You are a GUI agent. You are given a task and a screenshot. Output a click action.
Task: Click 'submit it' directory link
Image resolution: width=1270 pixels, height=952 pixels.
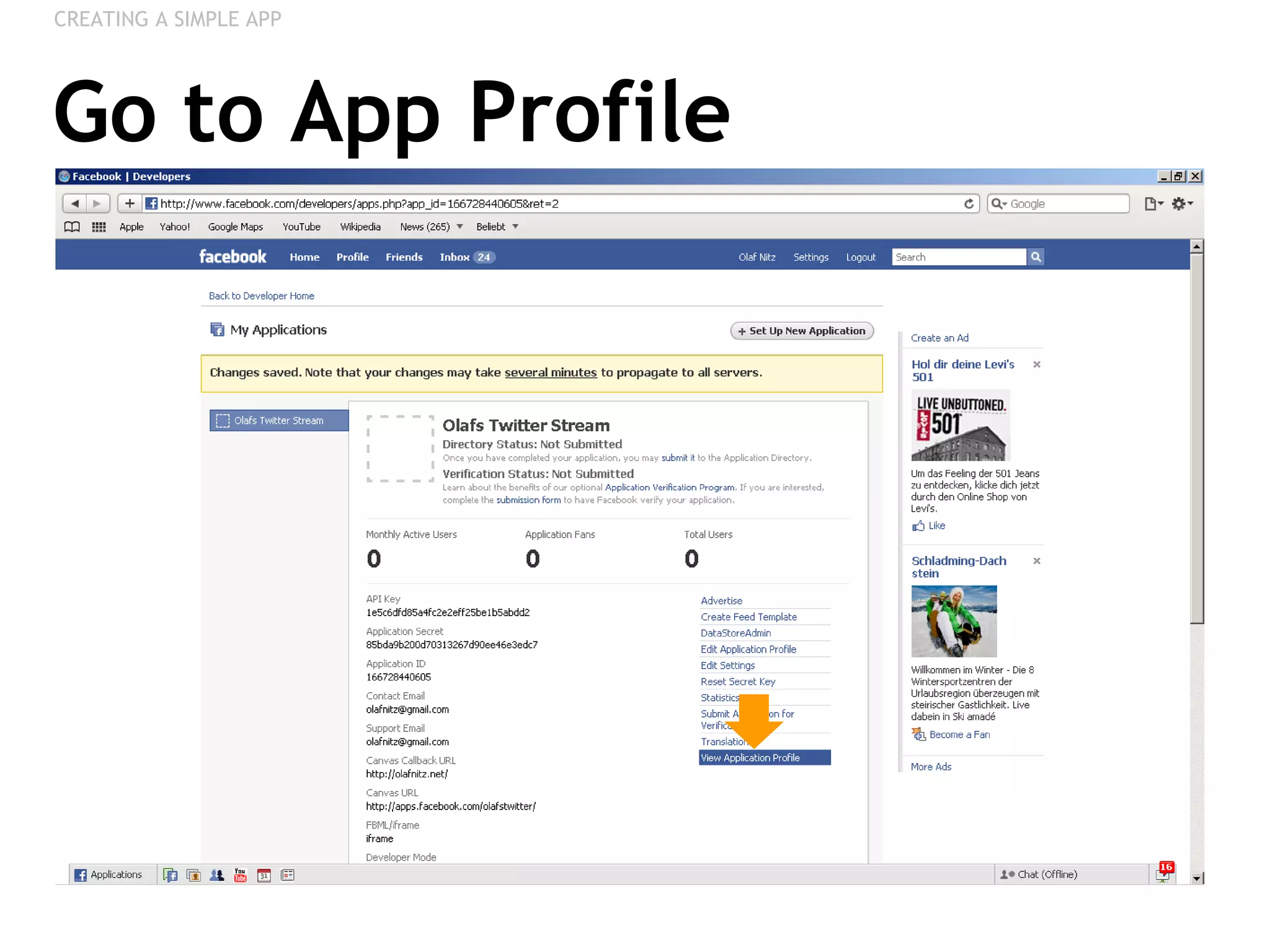click(x=678, y=458)
